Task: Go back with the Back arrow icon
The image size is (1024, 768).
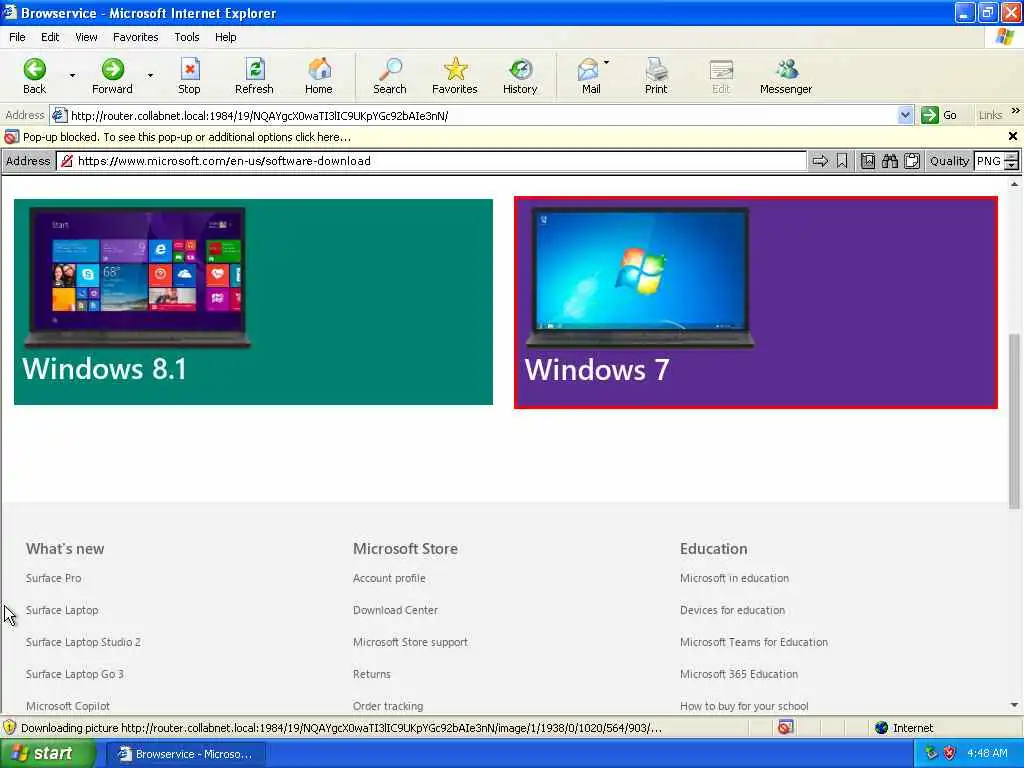Action: click(x=35, y=69)
